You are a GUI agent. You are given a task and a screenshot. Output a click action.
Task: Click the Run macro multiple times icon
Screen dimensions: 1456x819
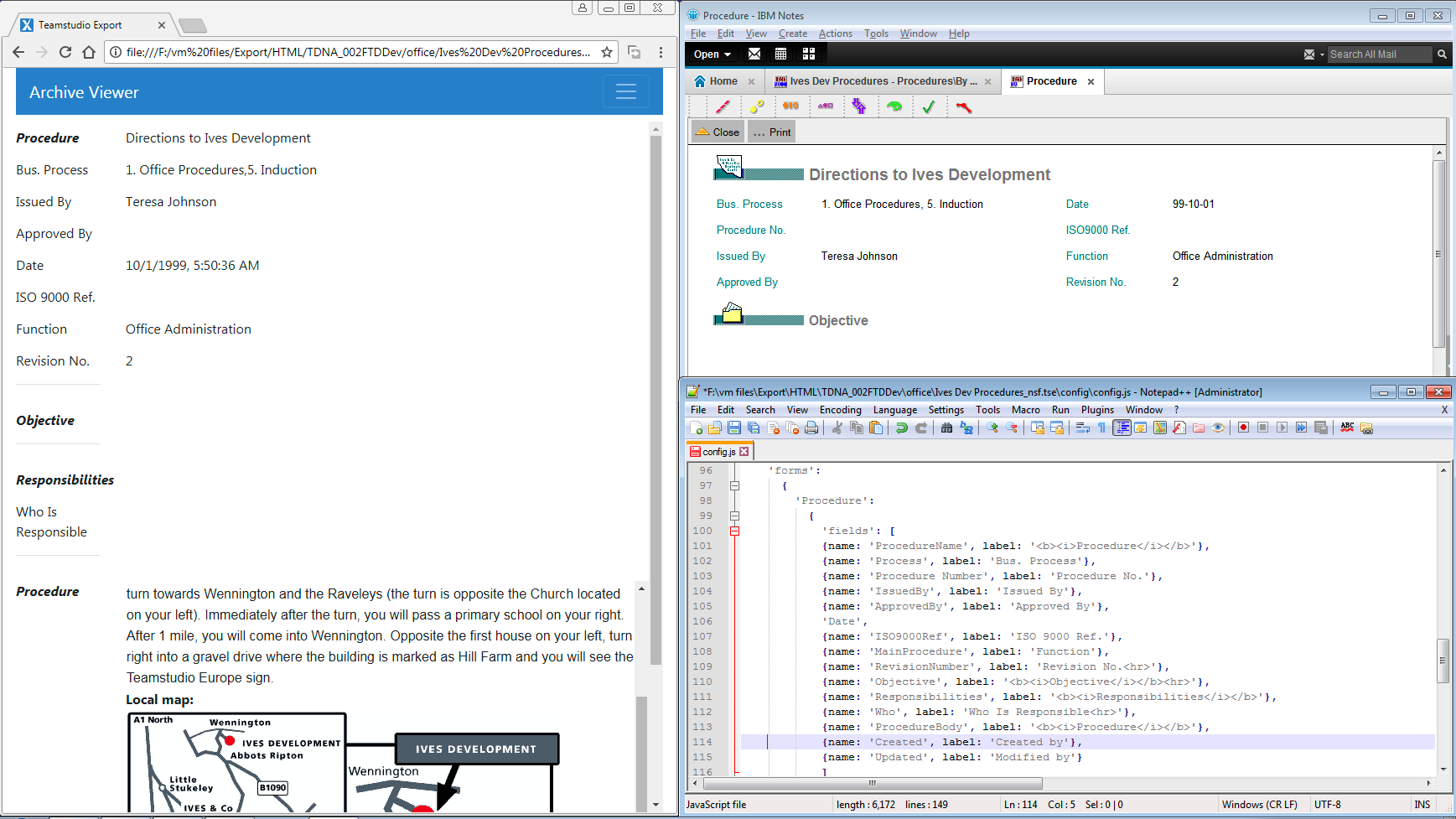click(1301, 428)
